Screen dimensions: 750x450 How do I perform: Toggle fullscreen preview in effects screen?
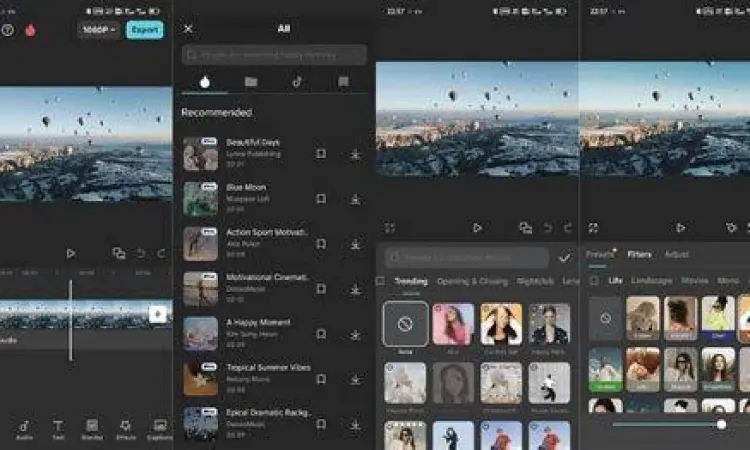click(x=390, y=228)
